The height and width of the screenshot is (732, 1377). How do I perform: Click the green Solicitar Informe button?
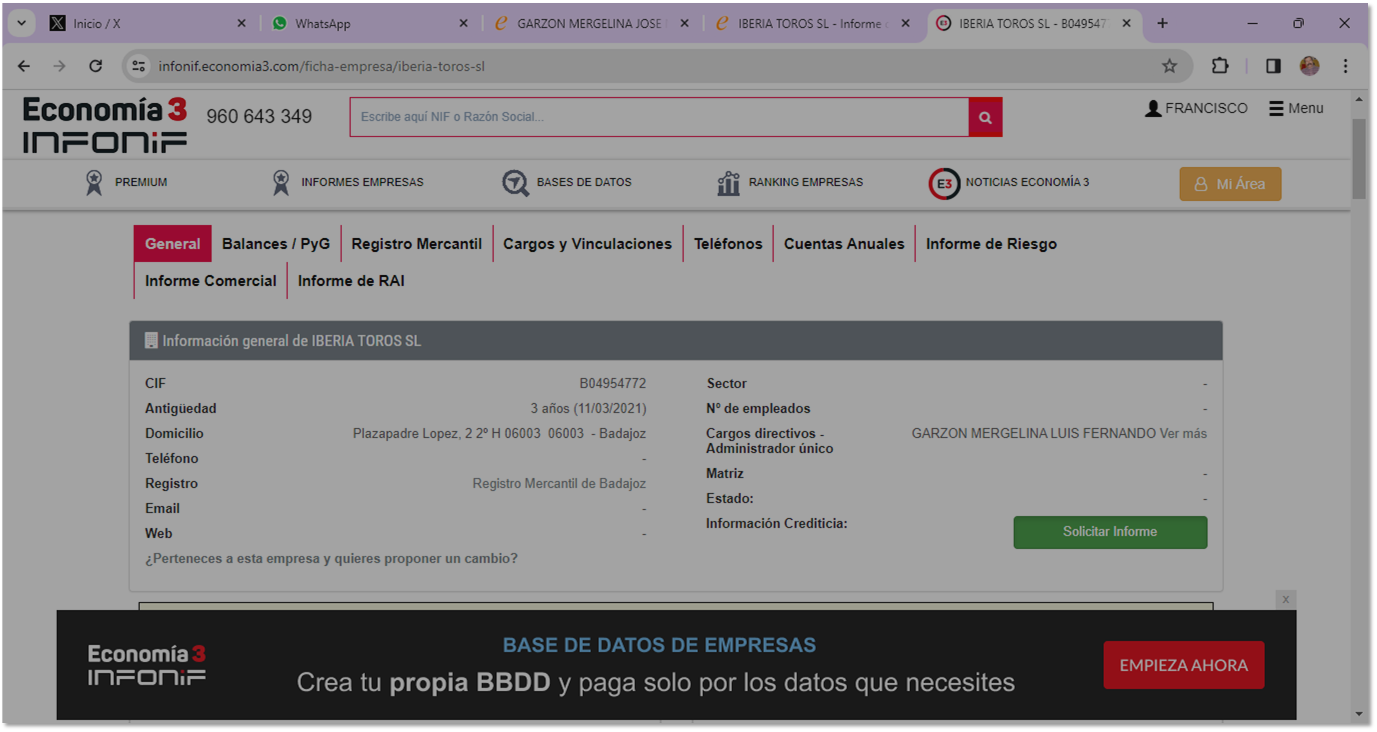1110,532
